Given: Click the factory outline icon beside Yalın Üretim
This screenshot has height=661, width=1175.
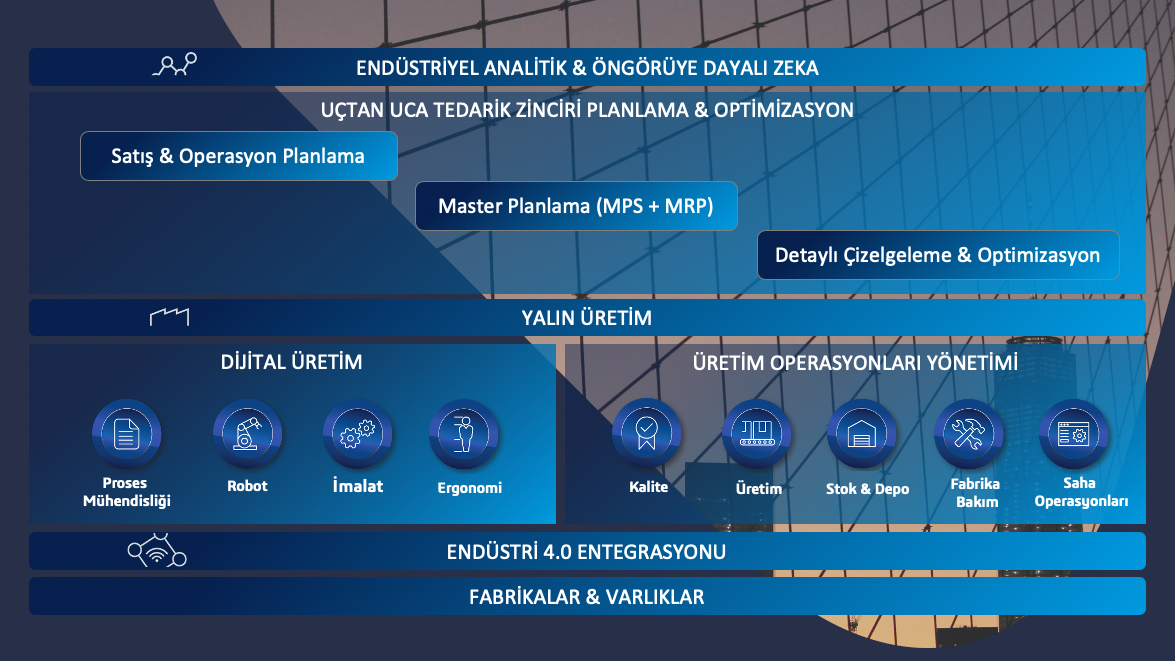Looking at the screenshot, I should [169, 317].
